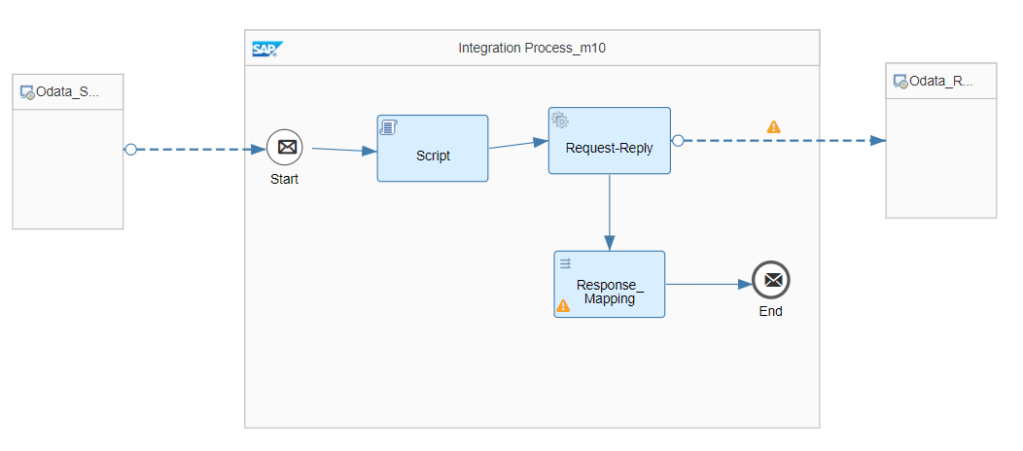
Task: Click the Request-Reply outbound connection circle
Action: 677,141
